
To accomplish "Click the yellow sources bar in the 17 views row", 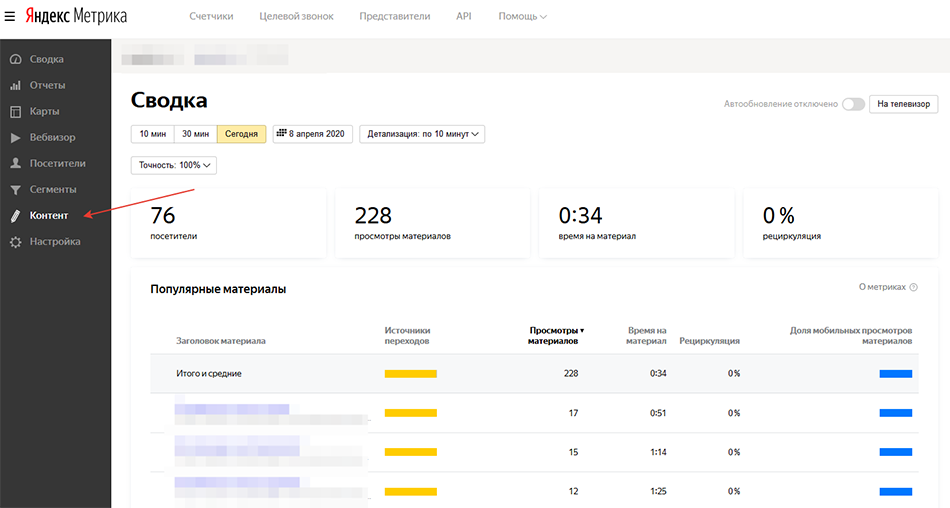I will pyautogui.click(x=411, y=413).
